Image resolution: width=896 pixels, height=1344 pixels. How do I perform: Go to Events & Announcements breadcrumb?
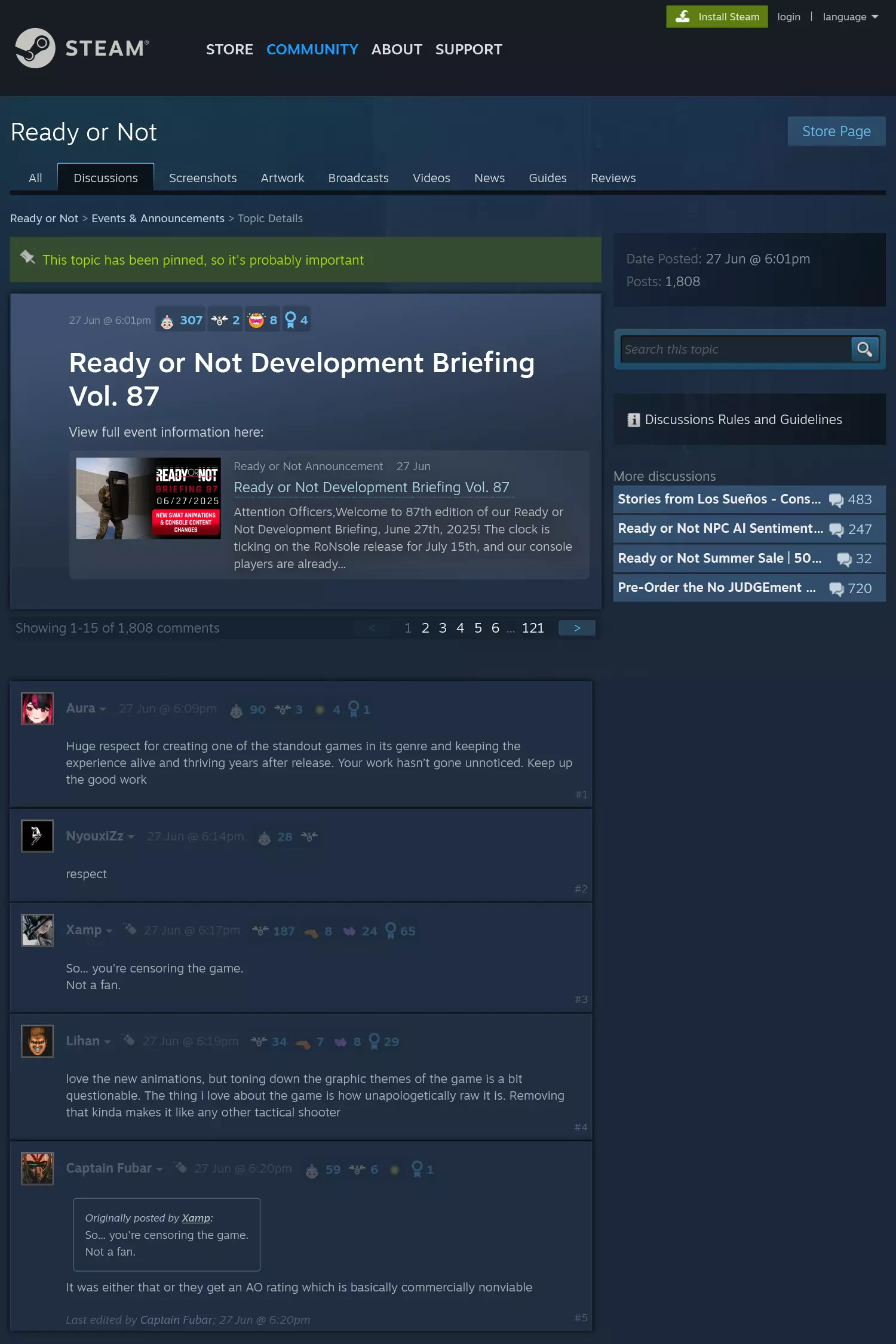coord(158,219)
